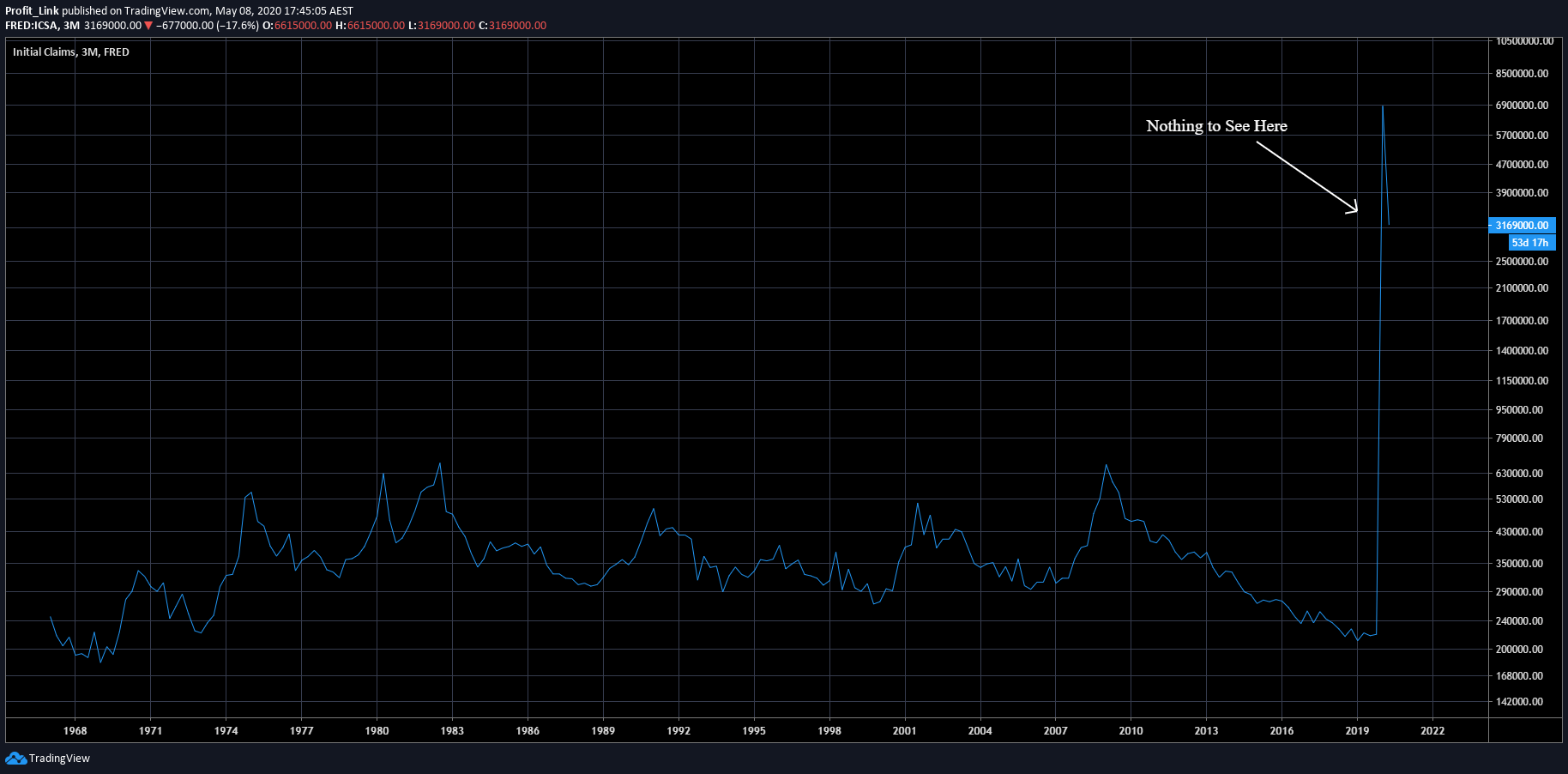
Task: Click the -677000.00 (-17.6%) change value
Action: [208, 25]
